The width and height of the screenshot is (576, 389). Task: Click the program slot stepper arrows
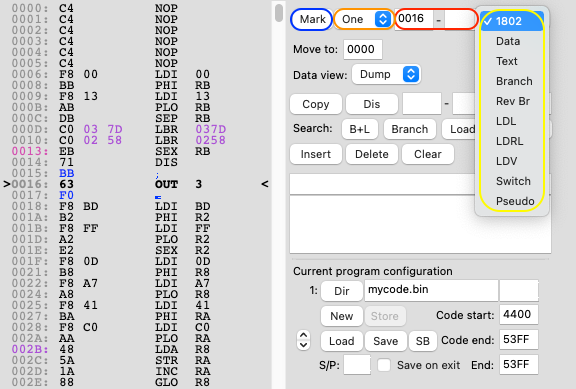303,340
